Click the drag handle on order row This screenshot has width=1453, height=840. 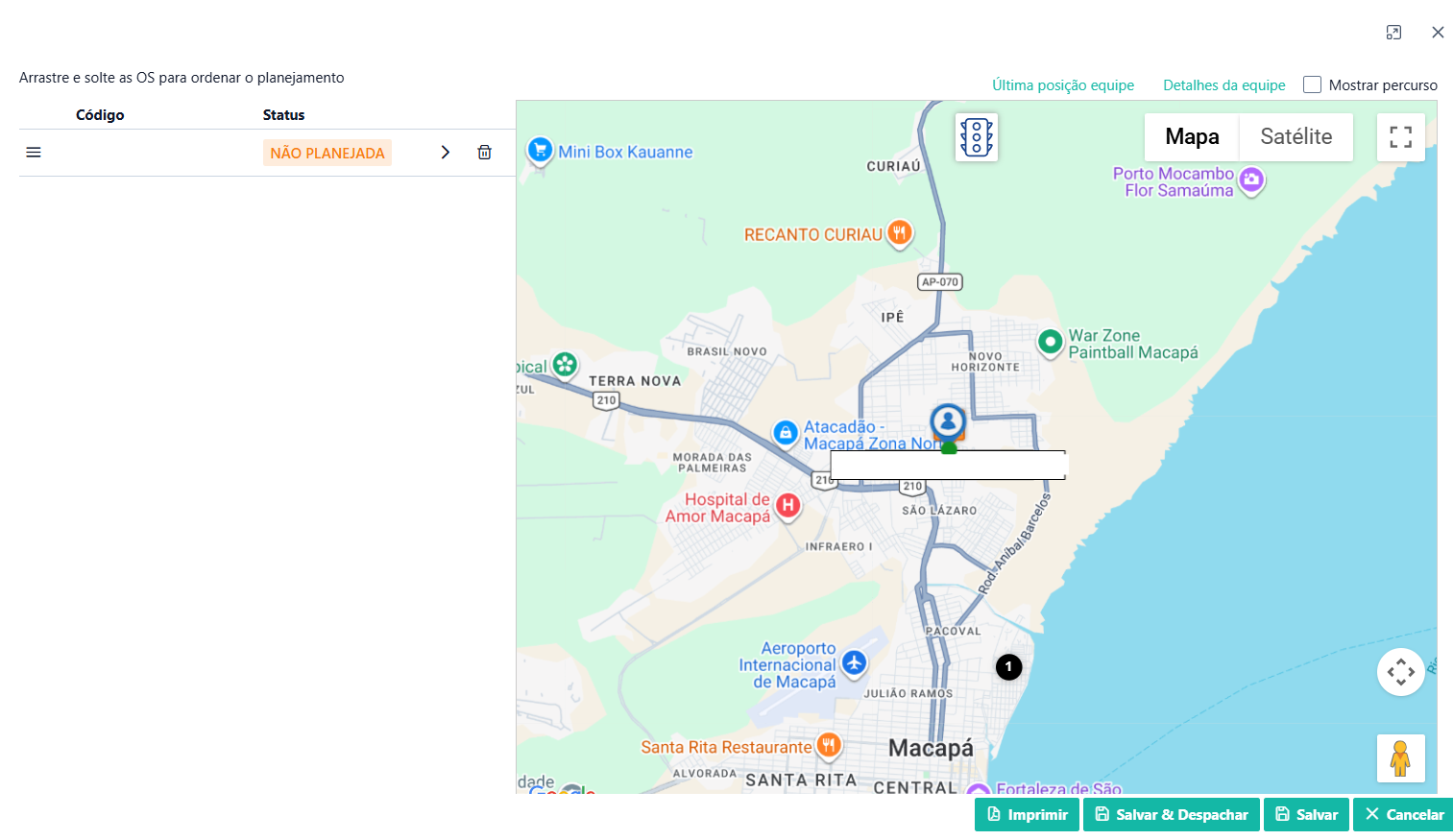(34, 153)
